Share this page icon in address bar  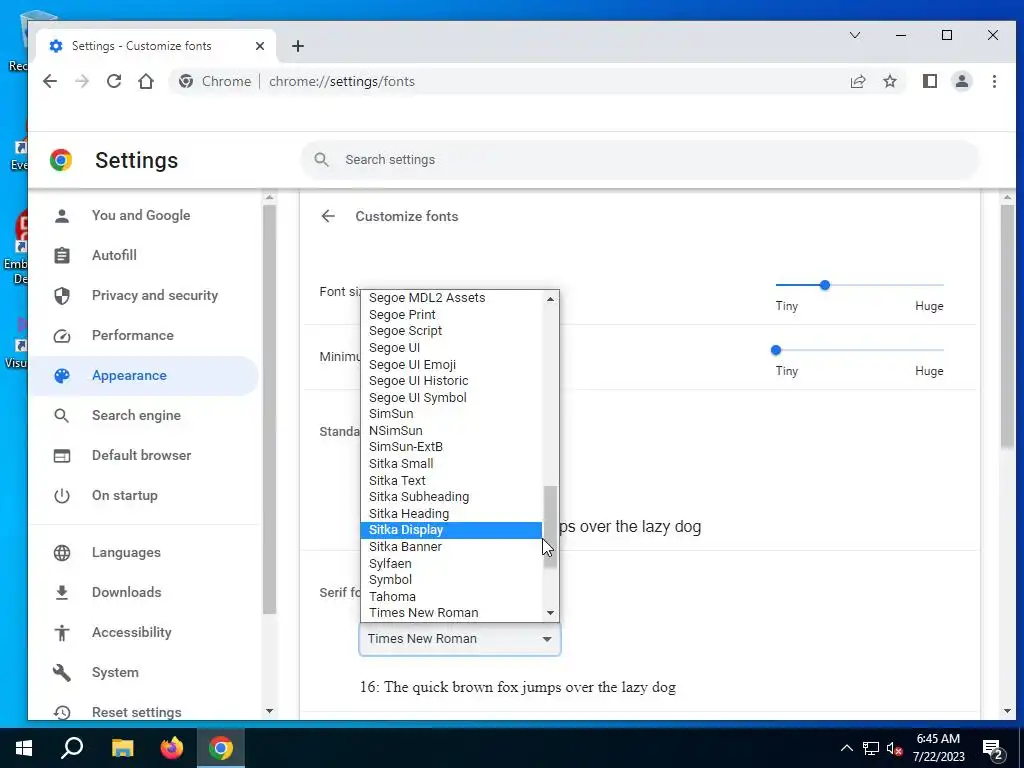point(857,81)
